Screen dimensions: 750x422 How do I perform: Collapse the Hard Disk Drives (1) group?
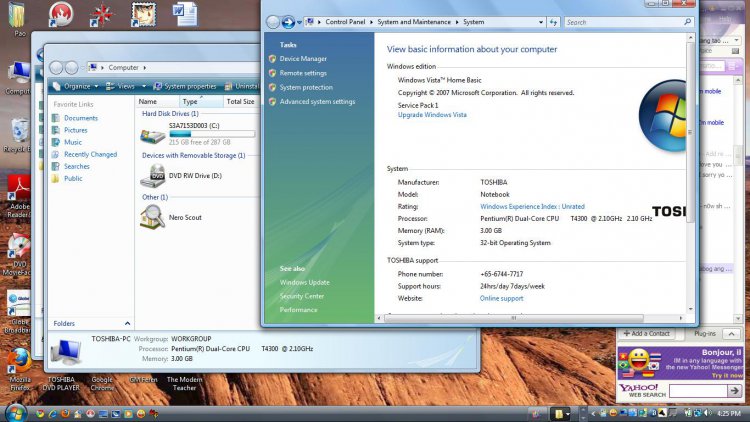(170, 113)
